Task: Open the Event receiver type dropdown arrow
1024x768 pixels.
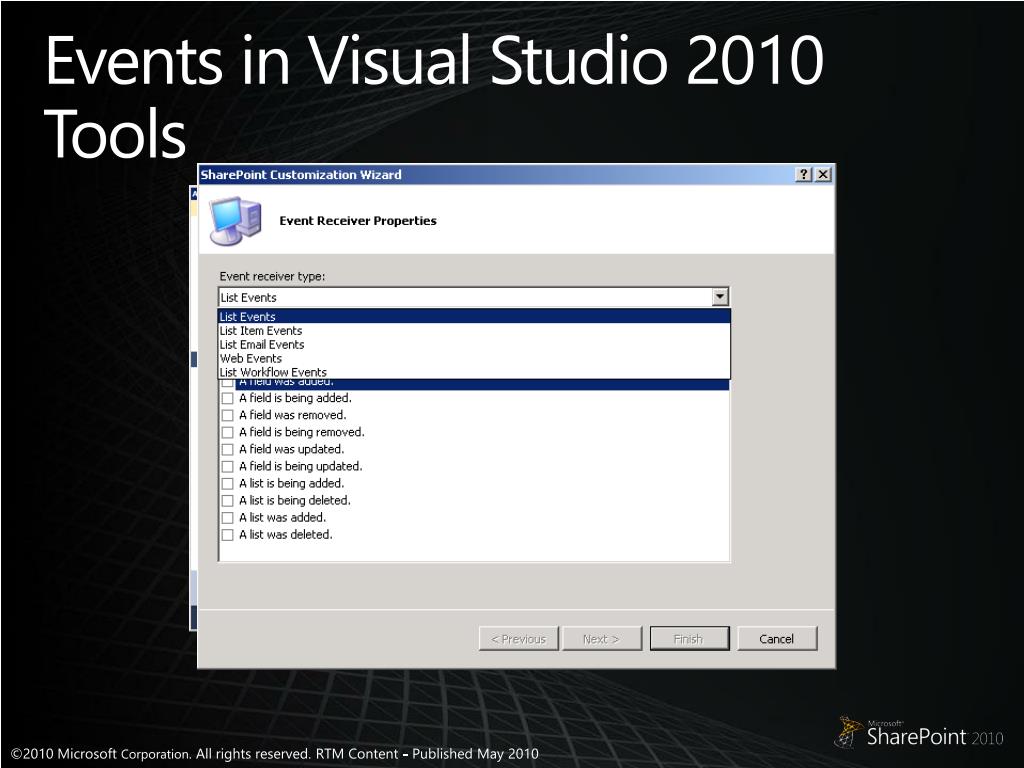Action: tap(720, 297)
